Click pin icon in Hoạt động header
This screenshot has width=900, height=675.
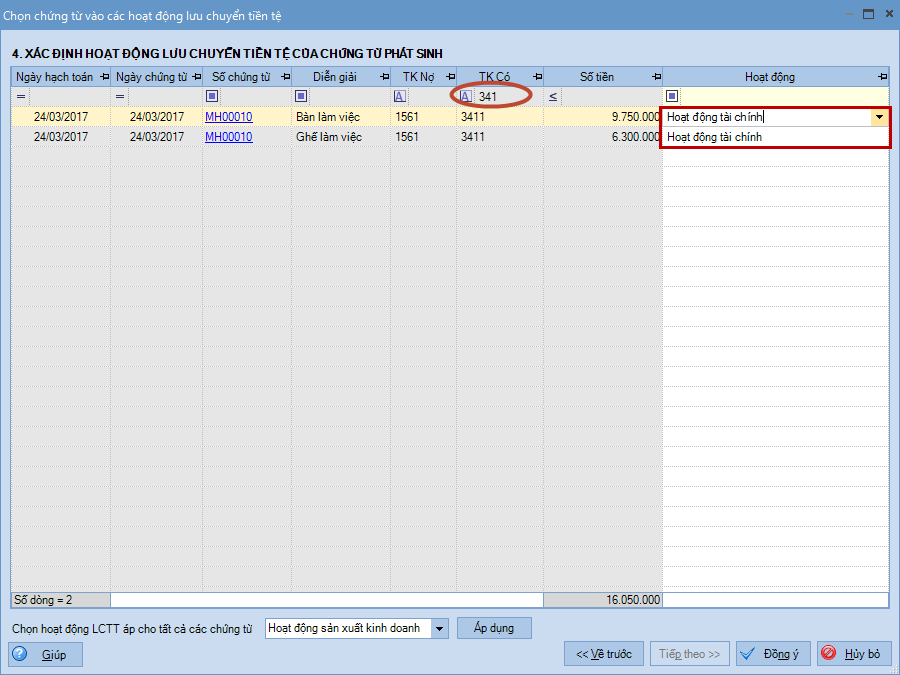[x=882, y=77]
